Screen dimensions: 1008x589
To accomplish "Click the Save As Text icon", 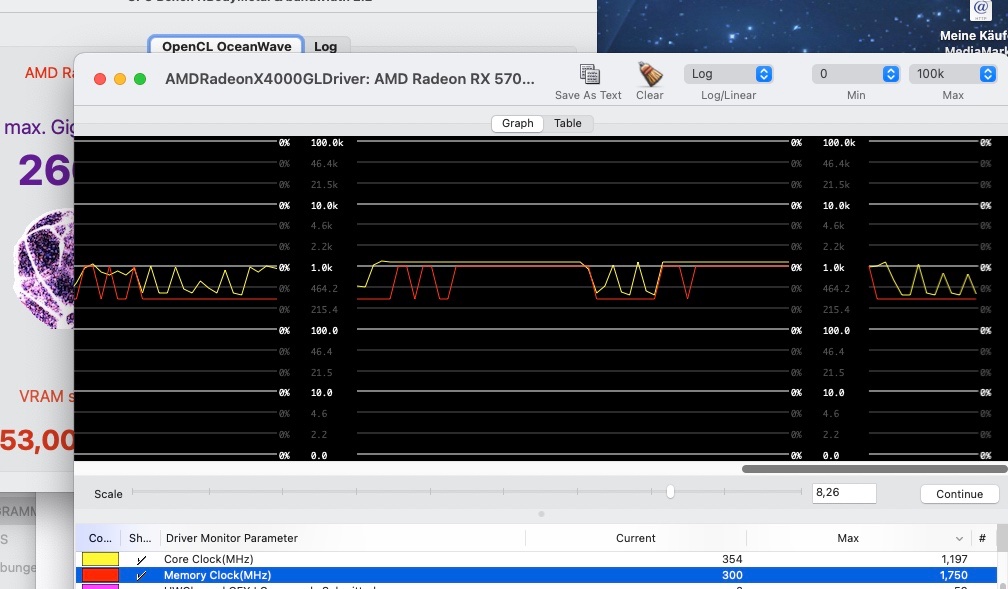I will (x=589, y=75).
